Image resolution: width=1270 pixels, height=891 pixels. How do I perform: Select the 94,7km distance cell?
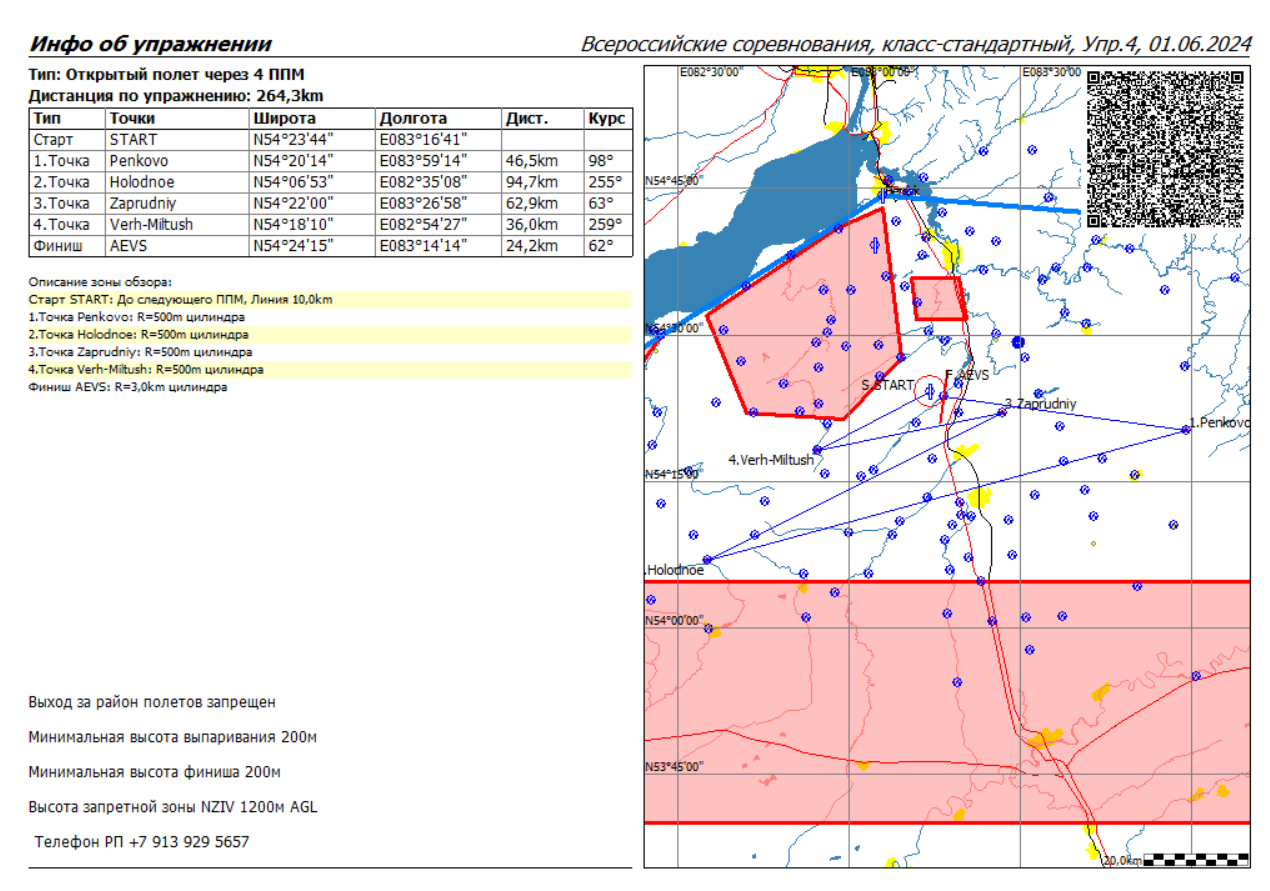point(531,182)
